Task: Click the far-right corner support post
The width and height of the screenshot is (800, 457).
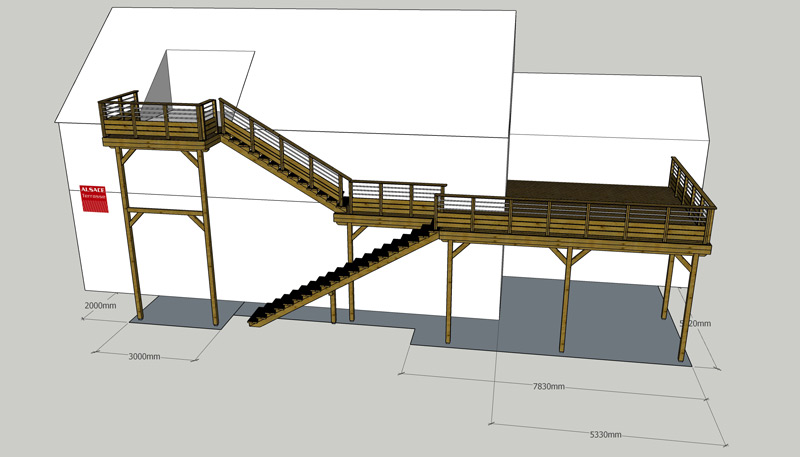Action: (x=689, y=308)
